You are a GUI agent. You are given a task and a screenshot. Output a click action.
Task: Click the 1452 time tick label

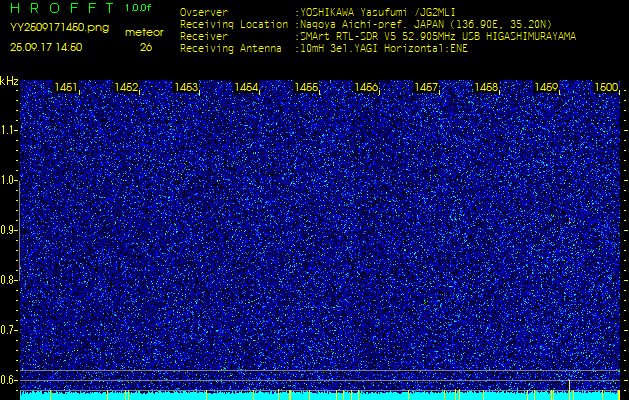(x=126, y=87)
